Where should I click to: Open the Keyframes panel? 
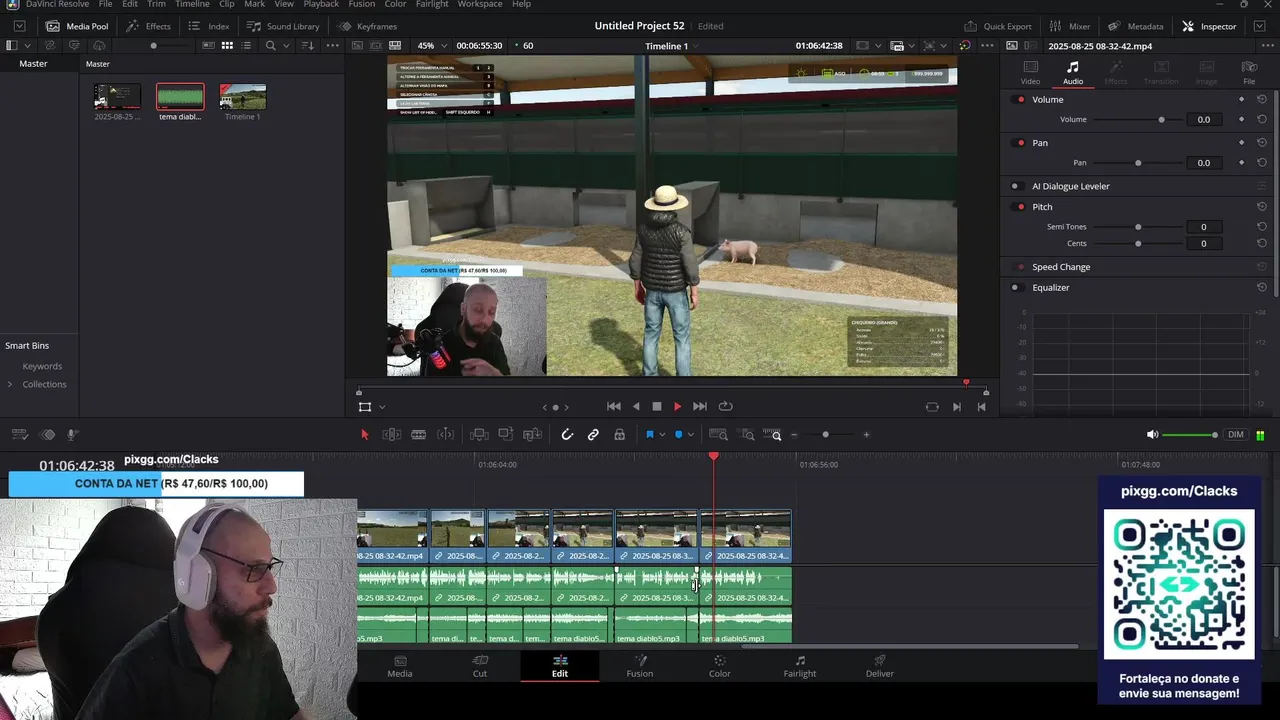pos(367,26)
